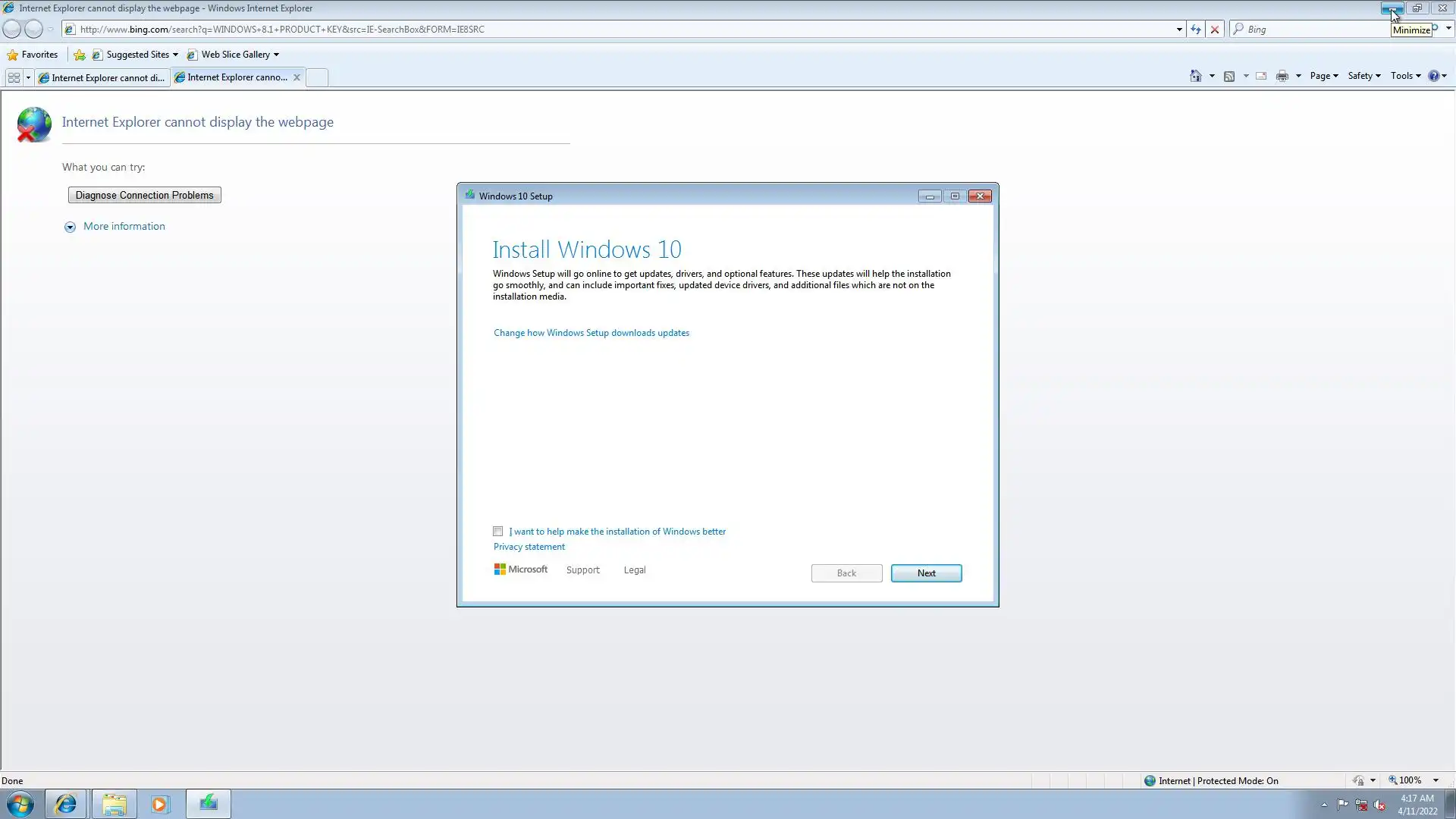Screen dimensions: 1456x819
Task: Open the Quick Tabs grid icon
Action: point(14,77)
